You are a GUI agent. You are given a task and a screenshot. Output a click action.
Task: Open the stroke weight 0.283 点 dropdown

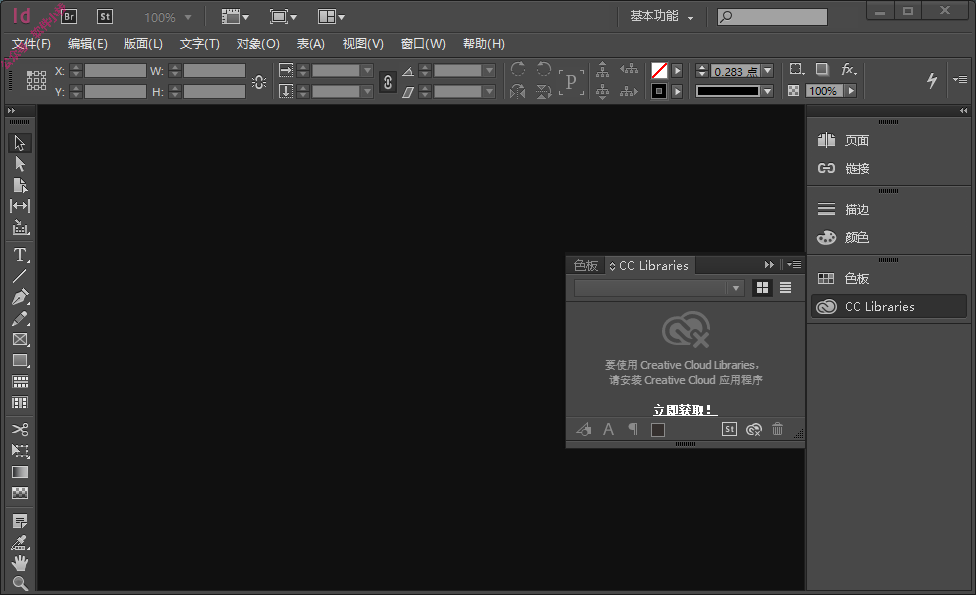(x=767, y=71)
